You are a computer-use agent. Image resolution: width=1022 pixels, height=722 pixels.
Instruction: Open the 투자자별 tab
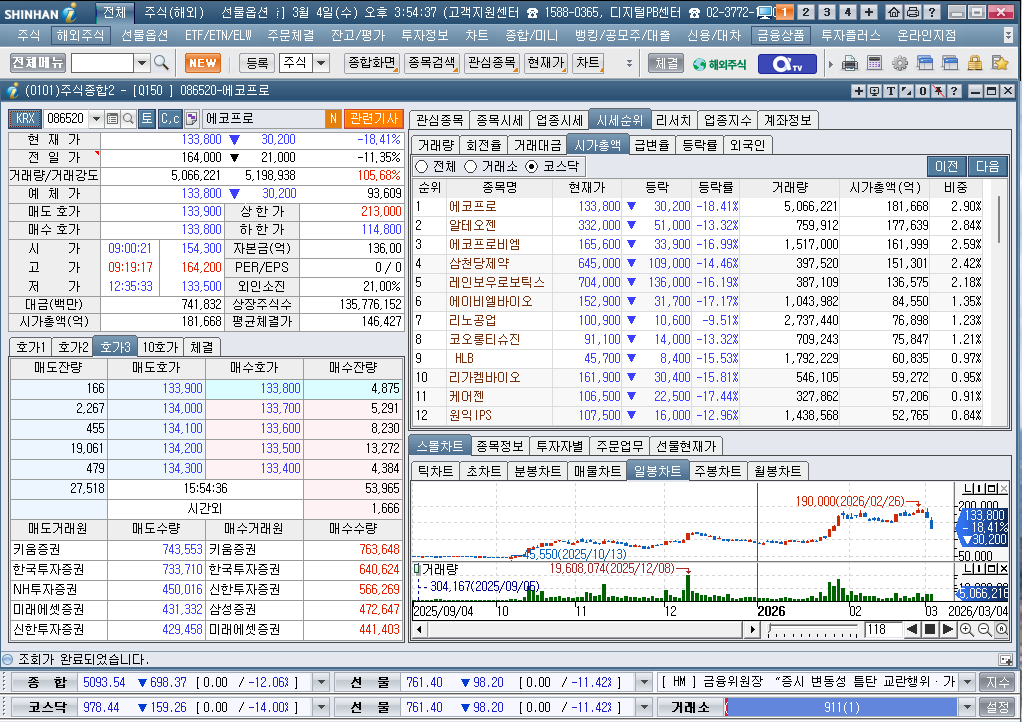[x=559, y=446]
